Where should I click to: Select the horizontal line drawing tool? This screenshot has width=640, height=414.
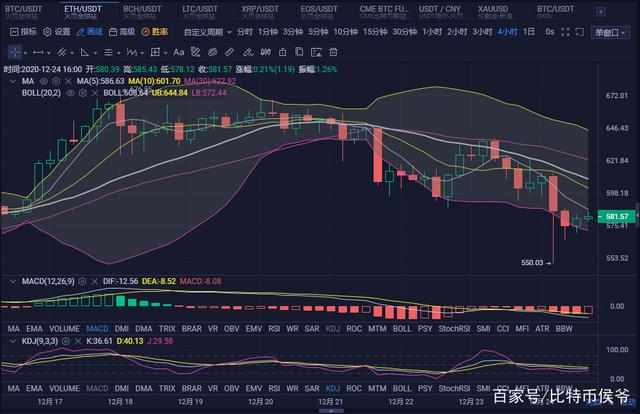click(x=38, y=52)
